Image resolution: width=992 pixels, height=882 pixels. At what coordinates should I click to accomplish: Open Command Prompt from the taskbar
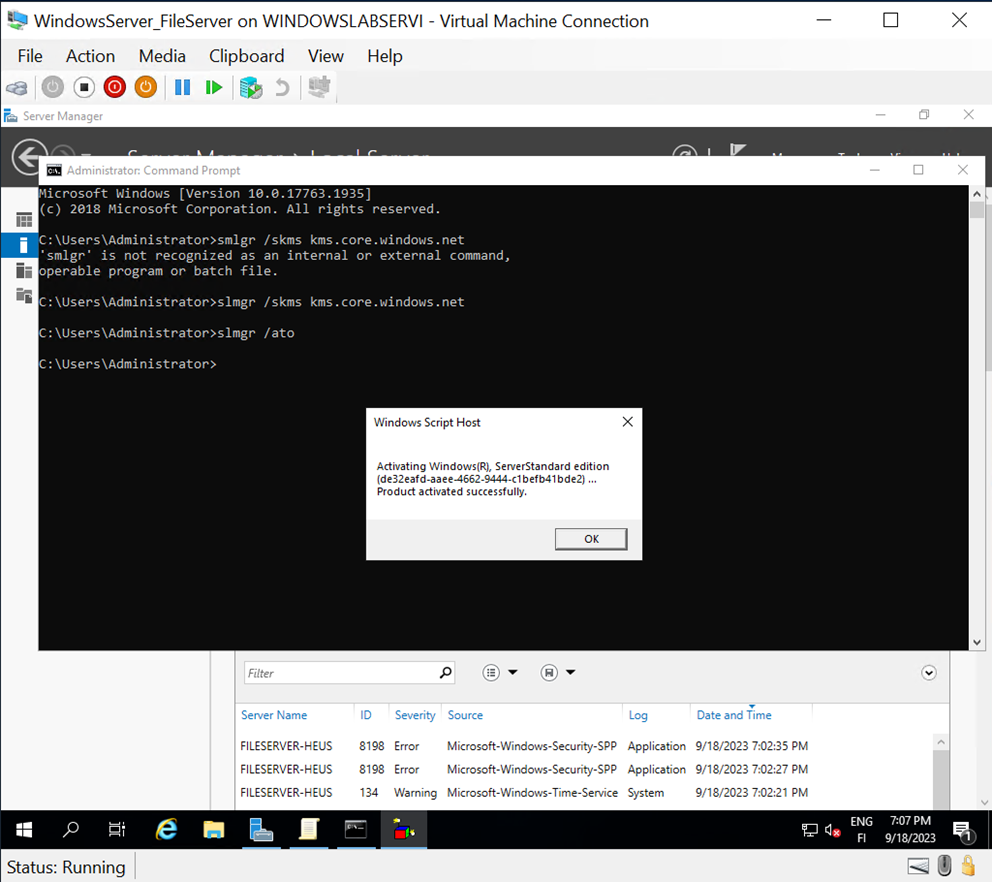(356, 830)
